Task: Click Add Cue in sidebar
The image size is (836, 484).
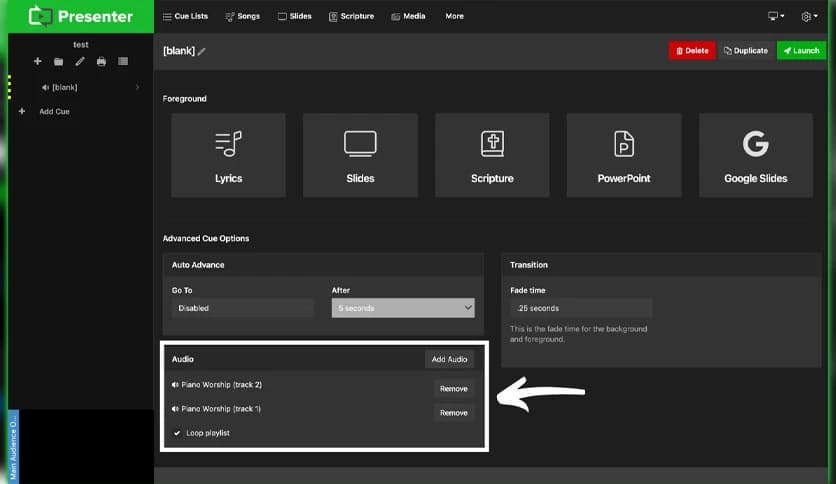Action: pos(54,112)
